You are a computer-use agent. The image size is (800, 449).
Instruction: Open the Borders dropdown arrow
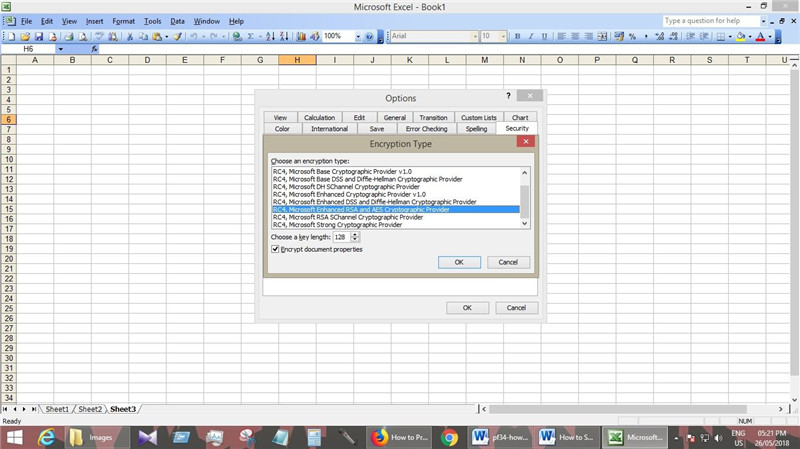[x=730, y=36]
